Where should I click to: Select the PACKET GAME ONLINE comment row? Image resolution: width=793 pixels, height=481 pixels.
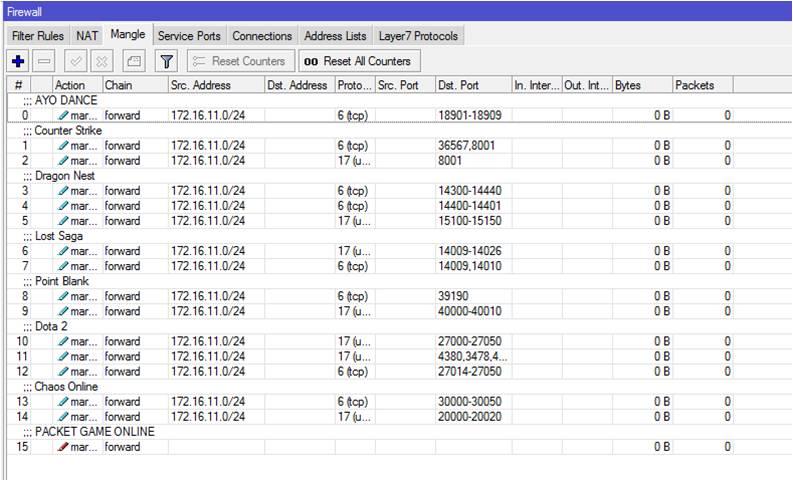pos(400,432)
